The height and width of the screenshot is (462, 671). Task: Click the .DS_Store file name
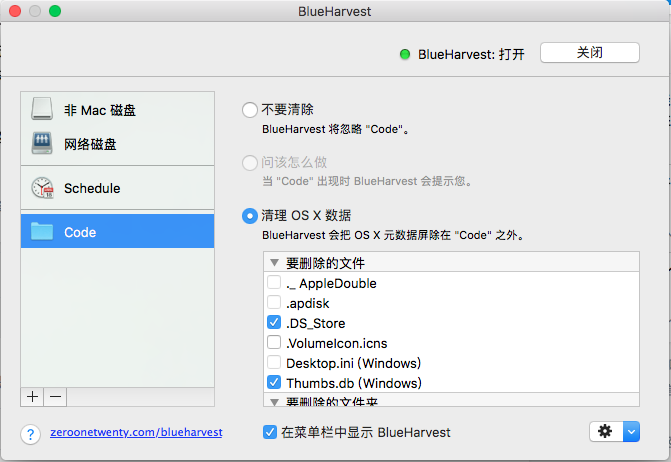(315, 323)
